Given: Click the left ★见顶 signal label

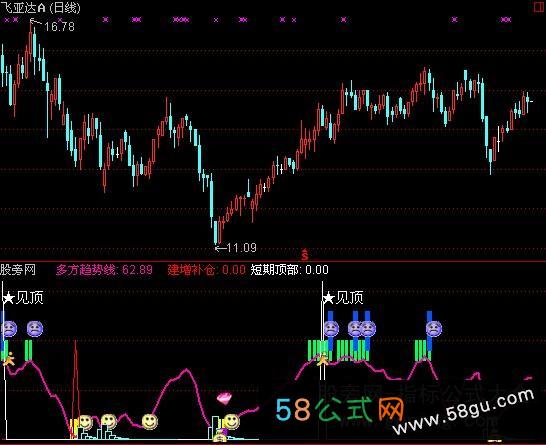Looking at the screenshot, I should click(x=23, y=298).
